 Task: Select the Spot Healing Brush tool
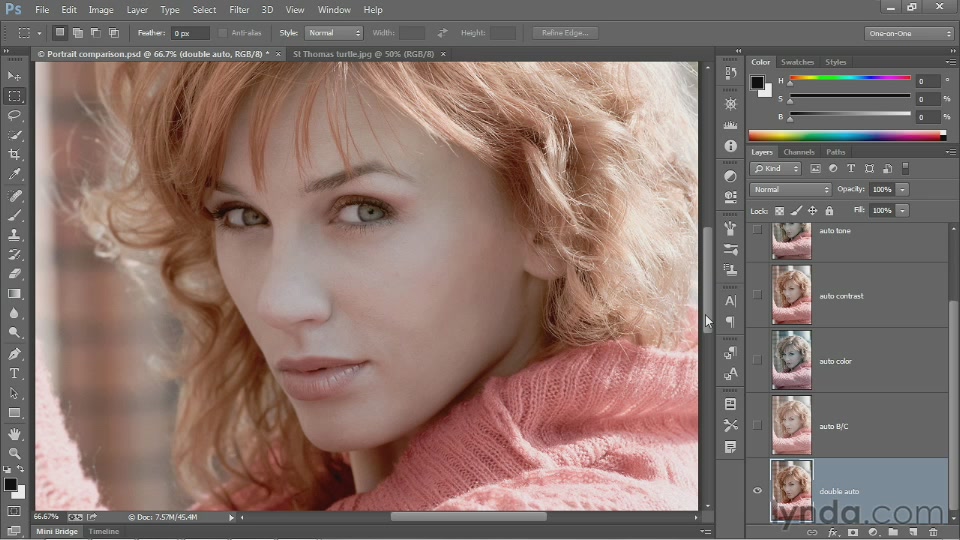point(14,196)
